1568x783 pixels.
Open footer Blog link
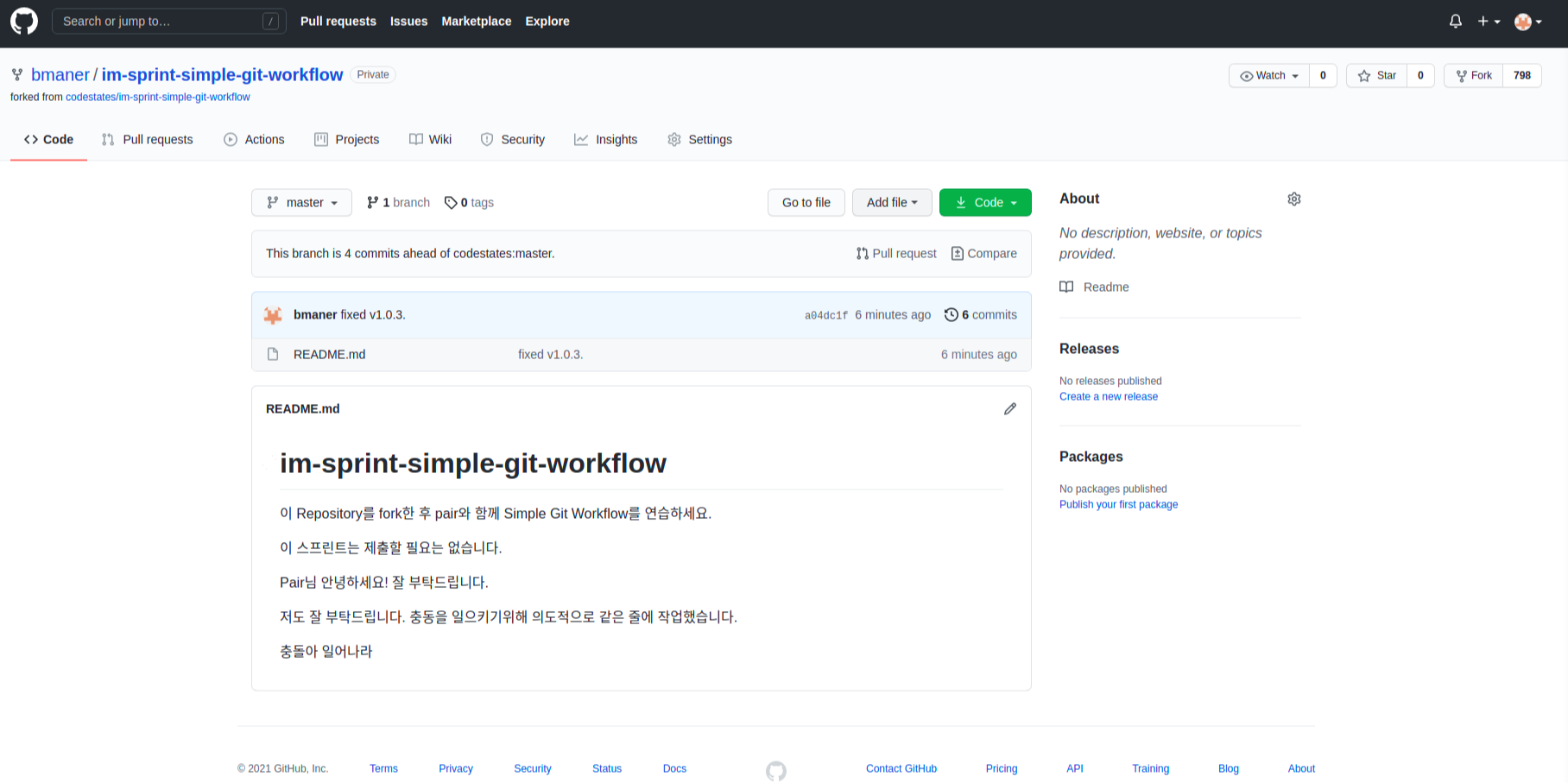click(x=1229, y=768)
